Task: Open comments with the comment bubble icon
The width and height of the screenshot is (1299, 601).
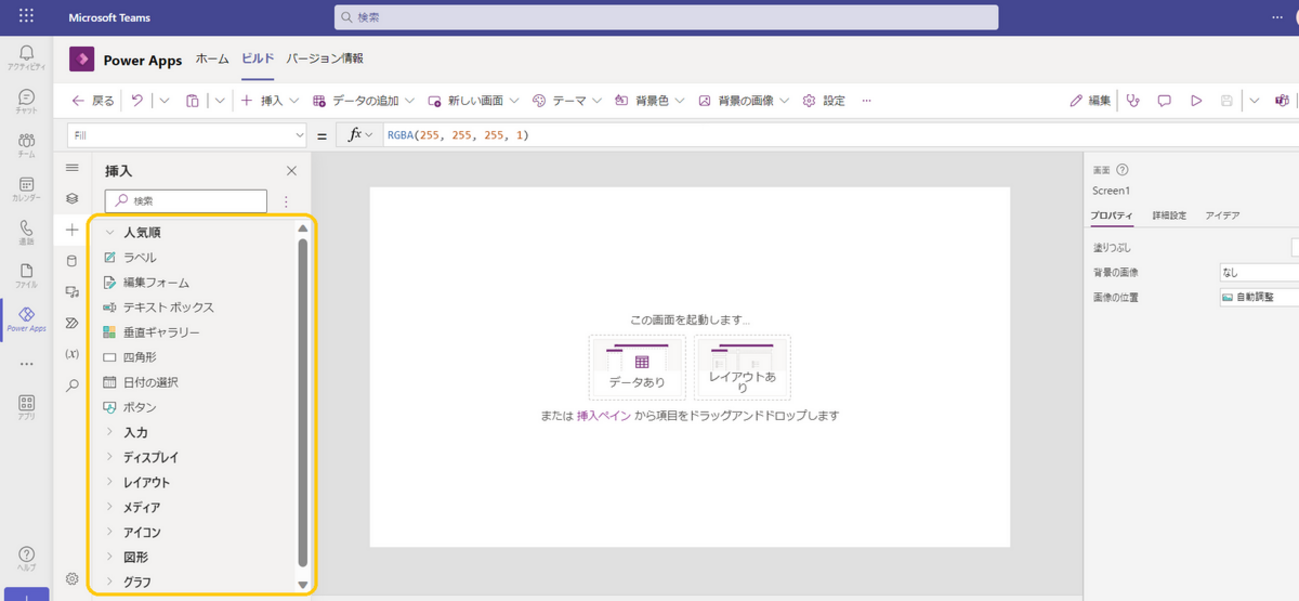Action: [1163, 100]
